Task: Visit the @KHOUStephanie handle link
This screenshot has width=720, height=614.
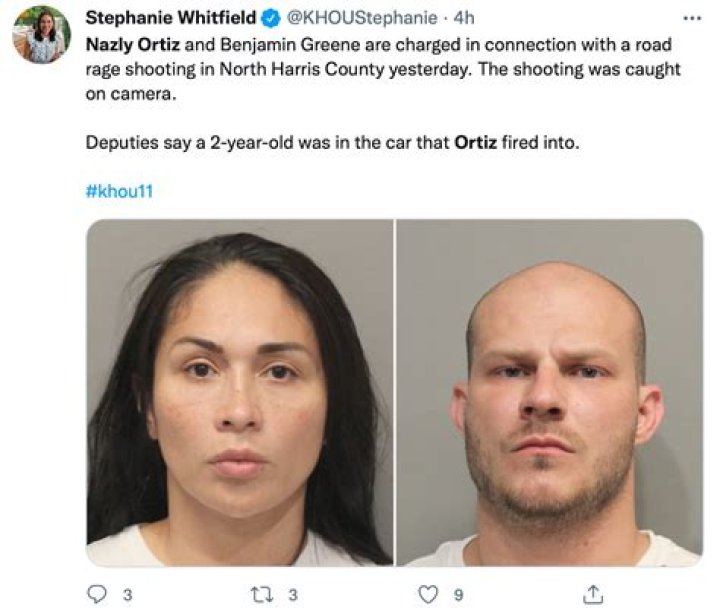Action: 362,18
